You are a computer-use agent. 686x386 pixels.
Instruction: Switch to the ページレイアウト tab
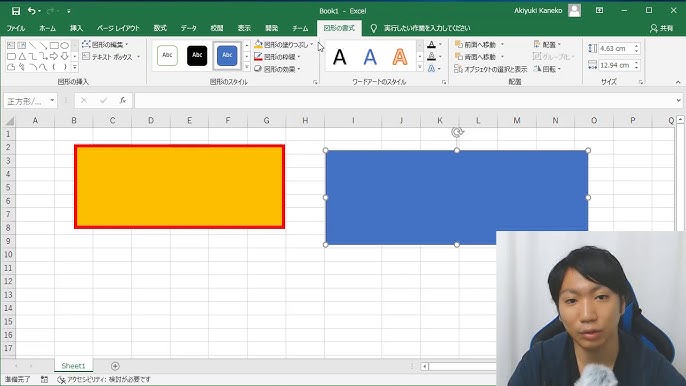coord(118,28)
